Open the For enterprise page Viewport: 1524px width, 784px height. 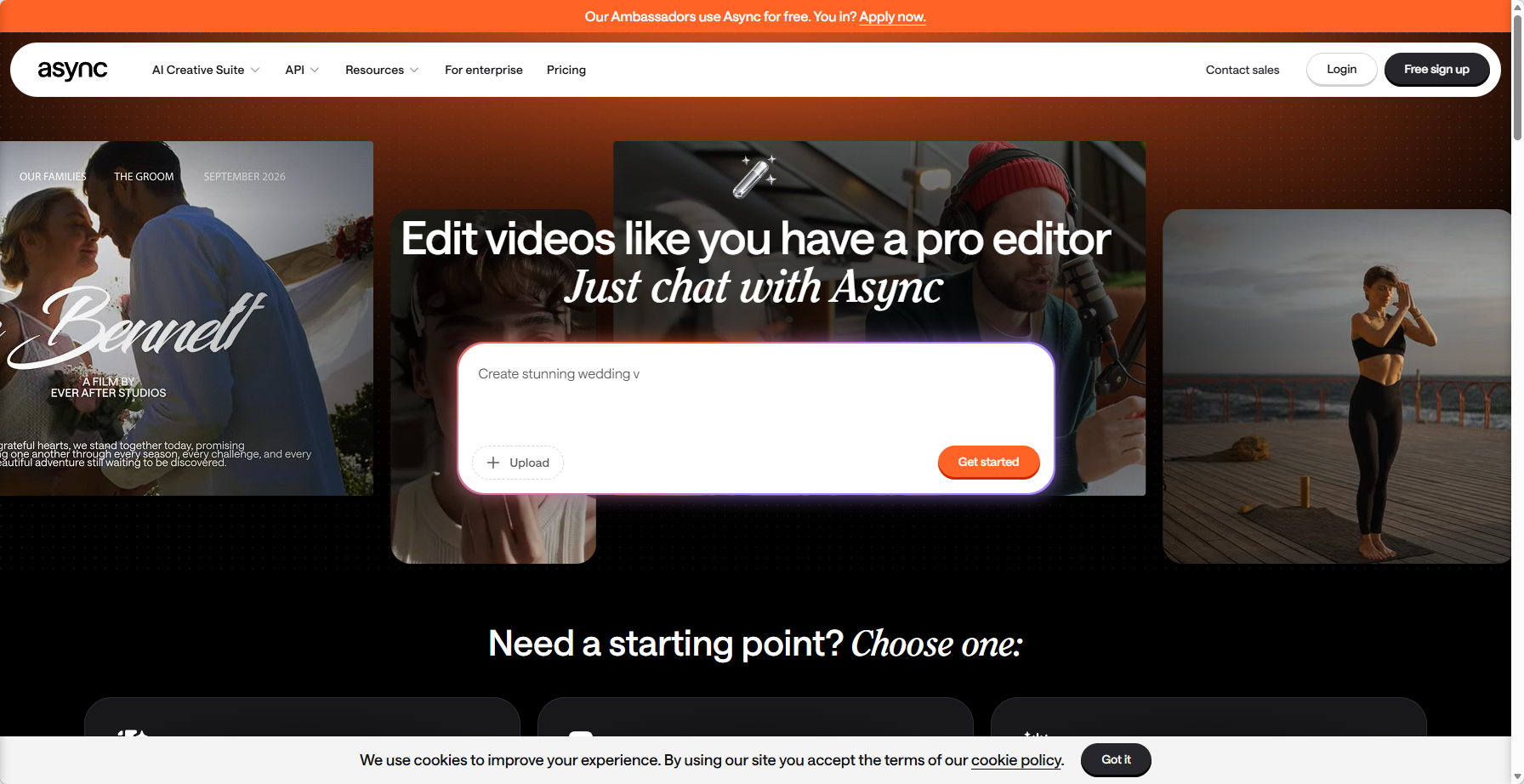[x=484, y=70]
